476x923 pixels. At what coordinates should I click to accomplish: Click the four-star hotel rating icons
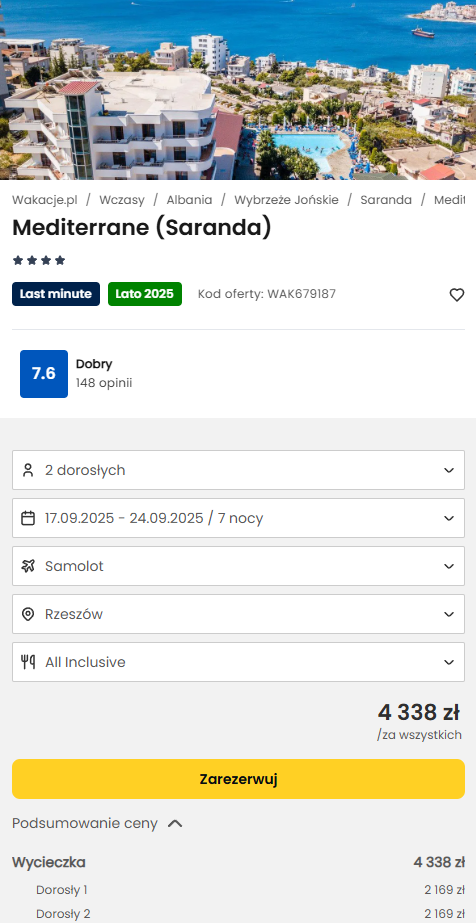pos(39,260)
